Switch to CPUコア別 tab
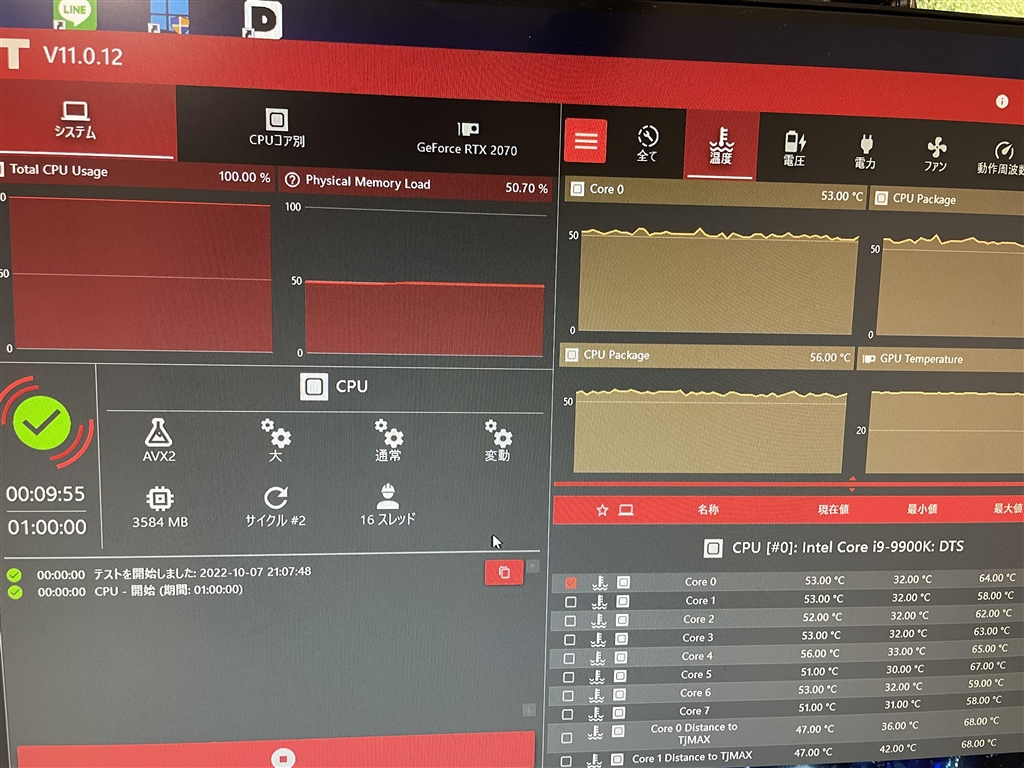The image size is (1024, 768). (277, 128)
